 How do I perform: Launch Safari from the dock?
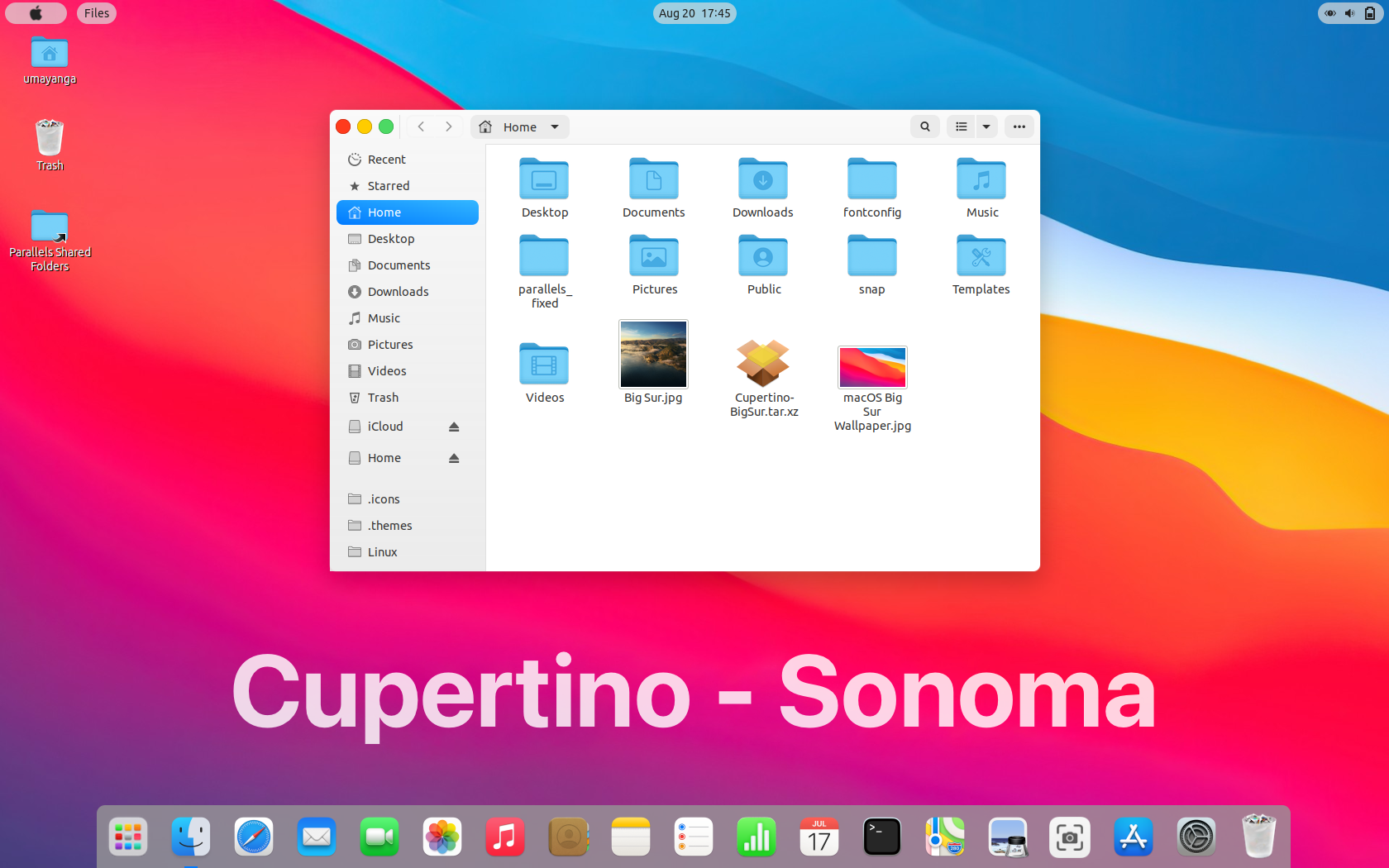tap(254, 837)
